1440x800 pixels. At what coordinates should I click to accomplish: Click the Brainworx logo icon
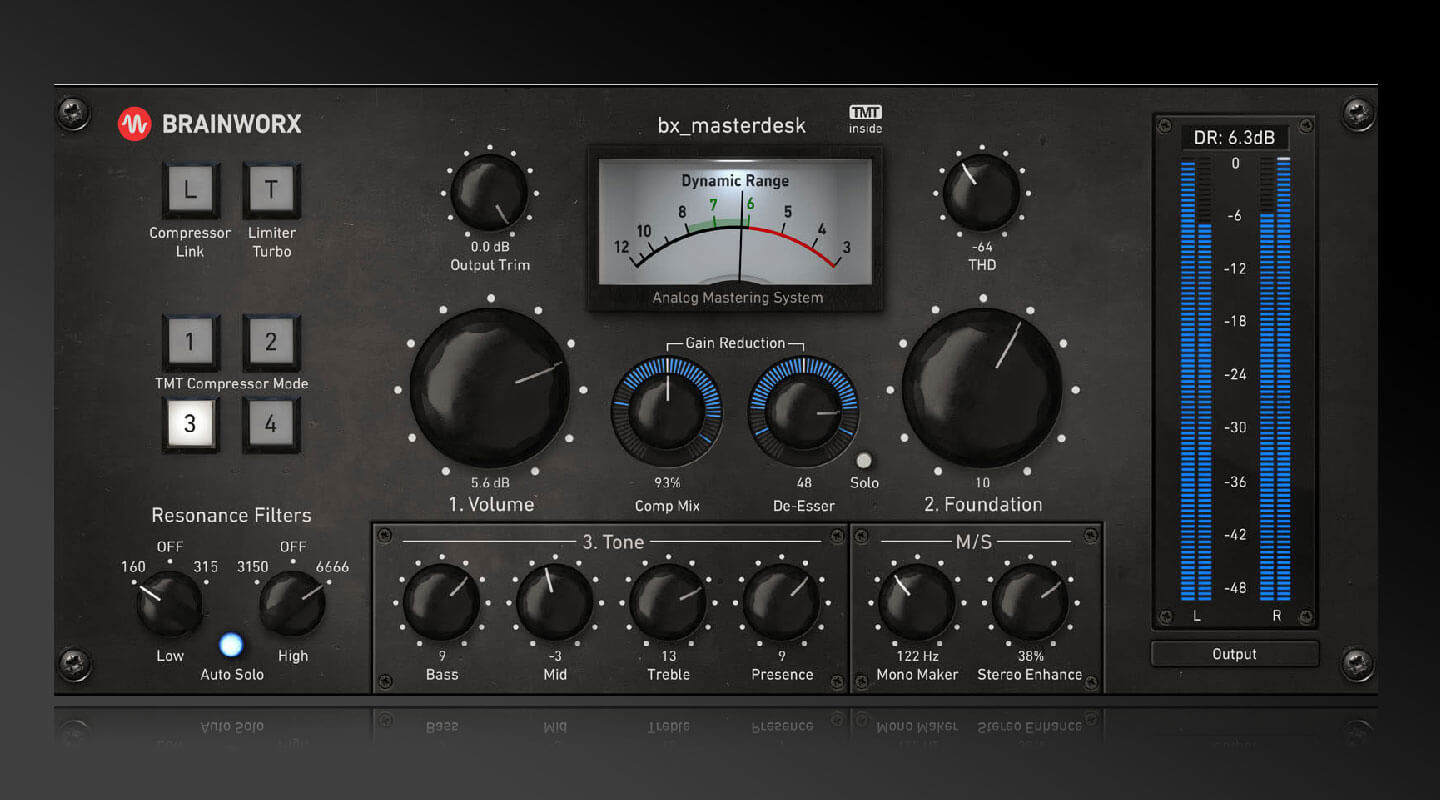click(134, 124)
